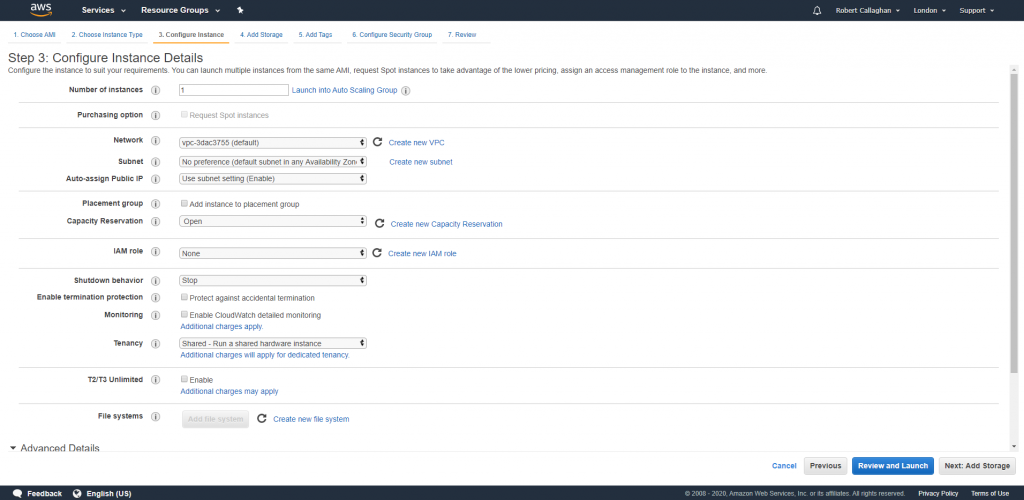Viewport: 1024px width, 500px height.
Task: Show info icon for IAM role
Action: point(155,252)
